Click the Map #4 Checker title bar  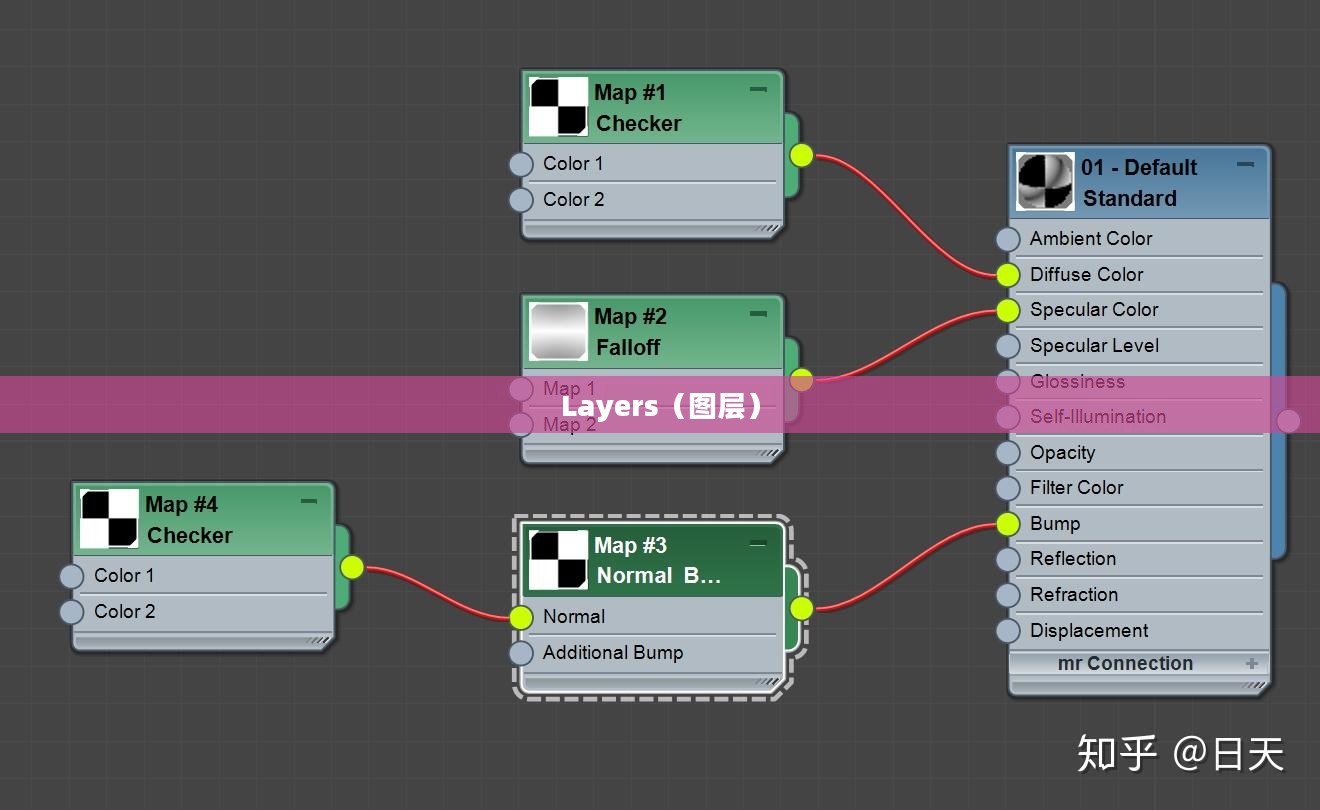click(204, 519)
